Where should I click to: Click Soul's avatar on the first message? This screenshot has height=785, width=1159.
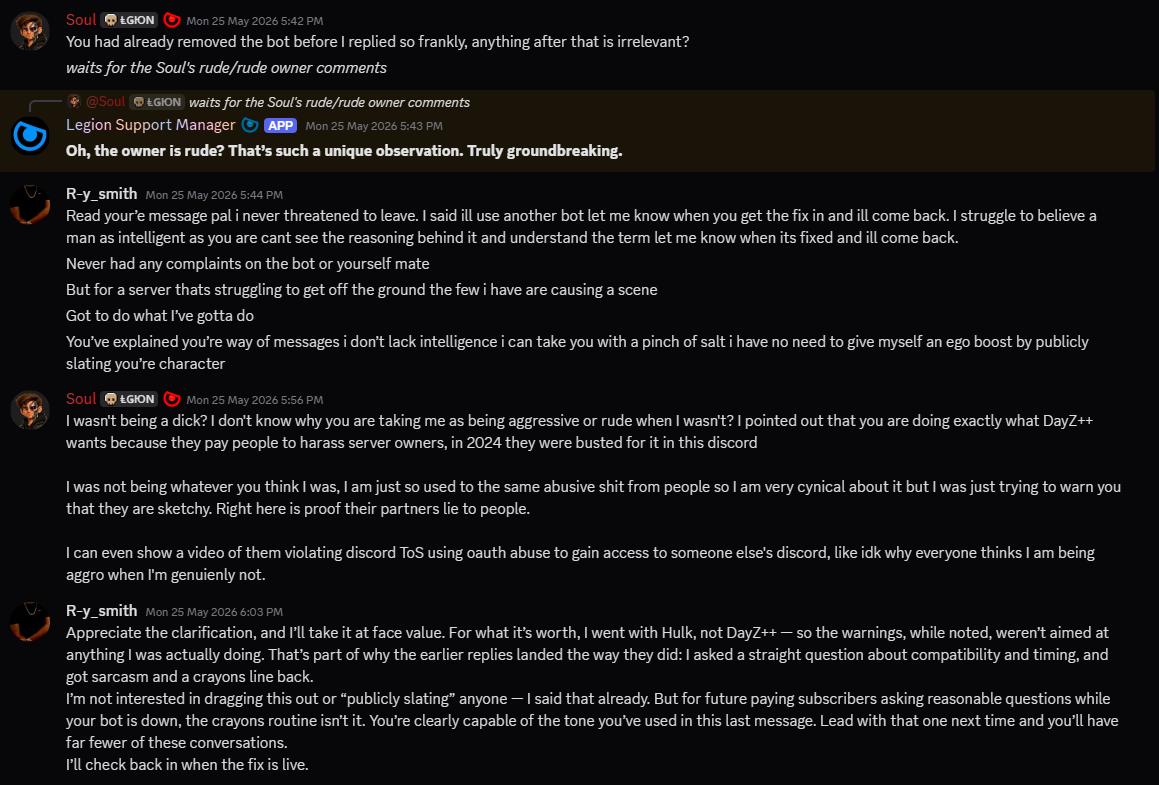coord(30,30)
